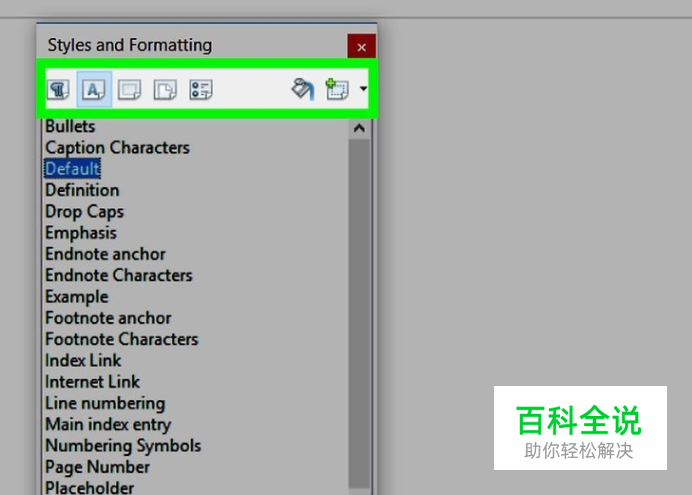692x495 pixels.
Task: Select the Default character style
Action: tap(72, 169)
